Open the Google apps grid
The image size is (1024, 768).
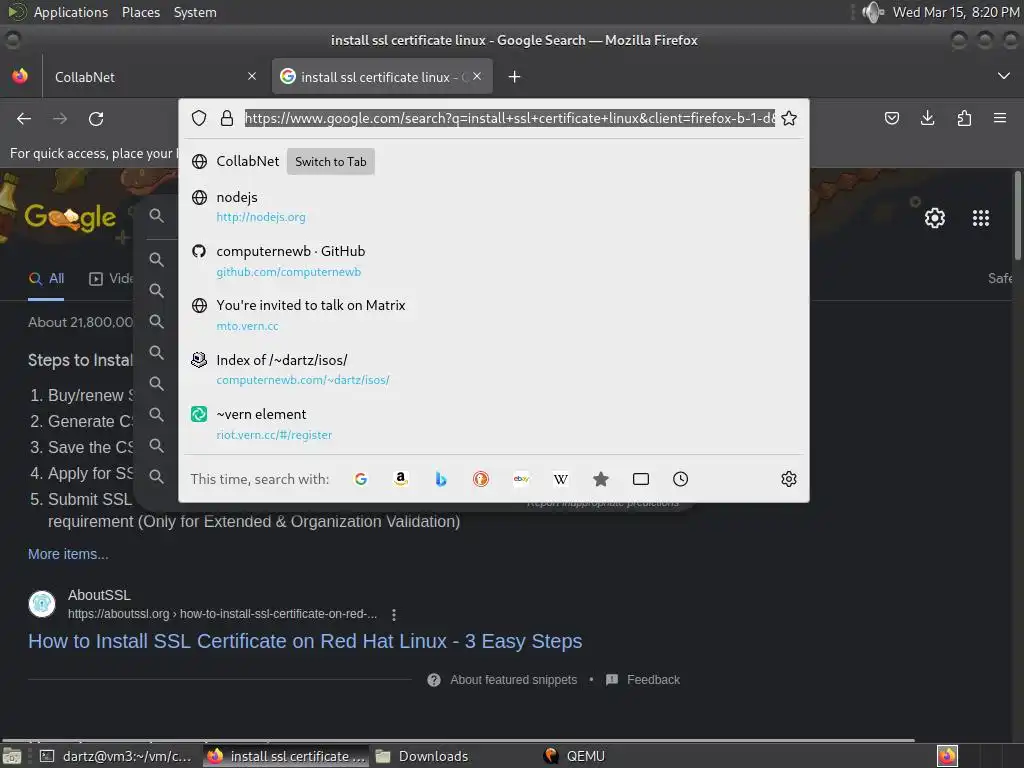click(x=981, y=217)
